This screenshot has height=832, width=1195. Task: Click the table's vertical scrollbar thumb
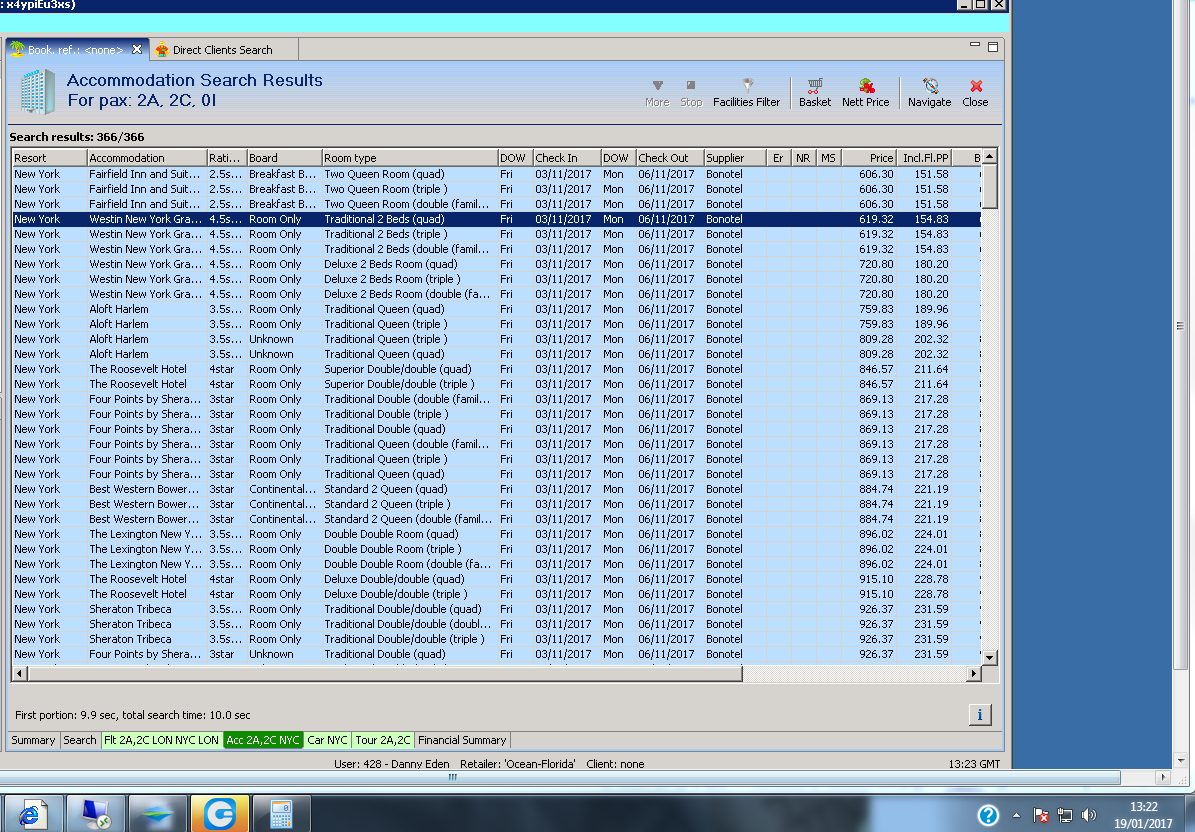[989, 186]
